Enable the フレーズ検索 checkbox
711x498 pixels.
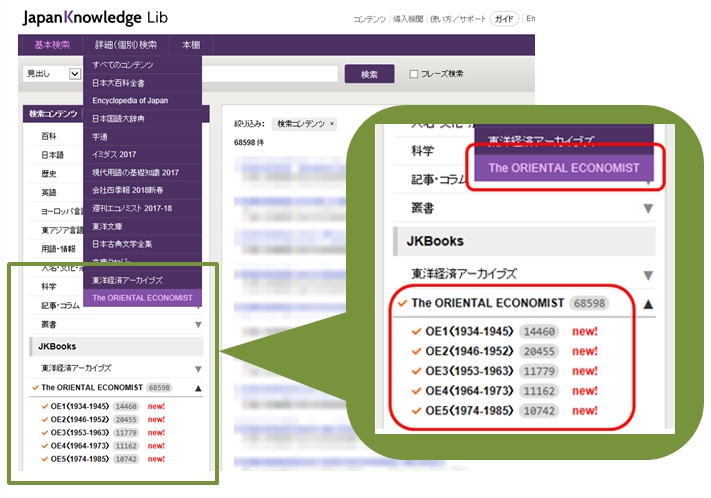[414, 74]
